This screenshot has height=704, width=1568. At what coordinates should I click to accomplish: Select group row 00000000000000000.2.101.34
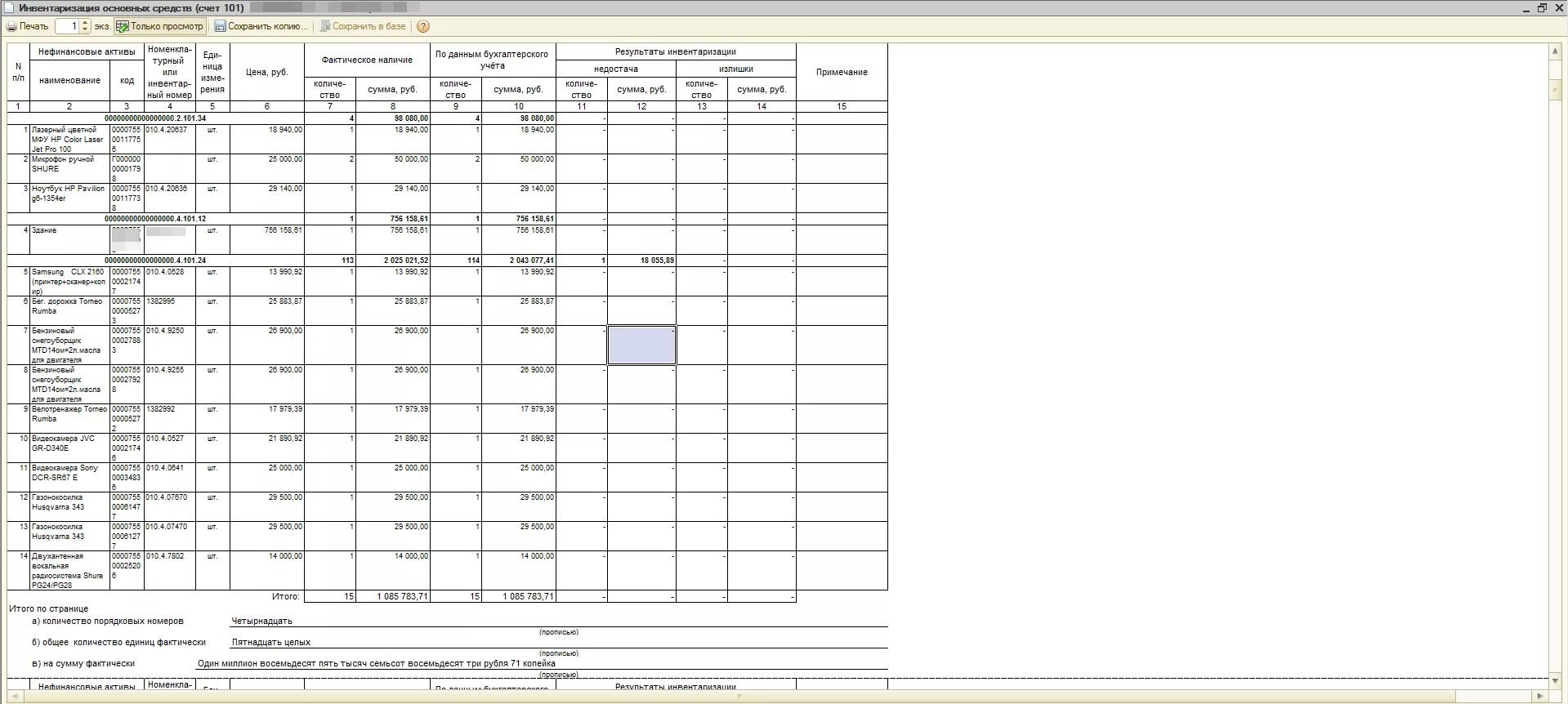[x=155, y=118]
